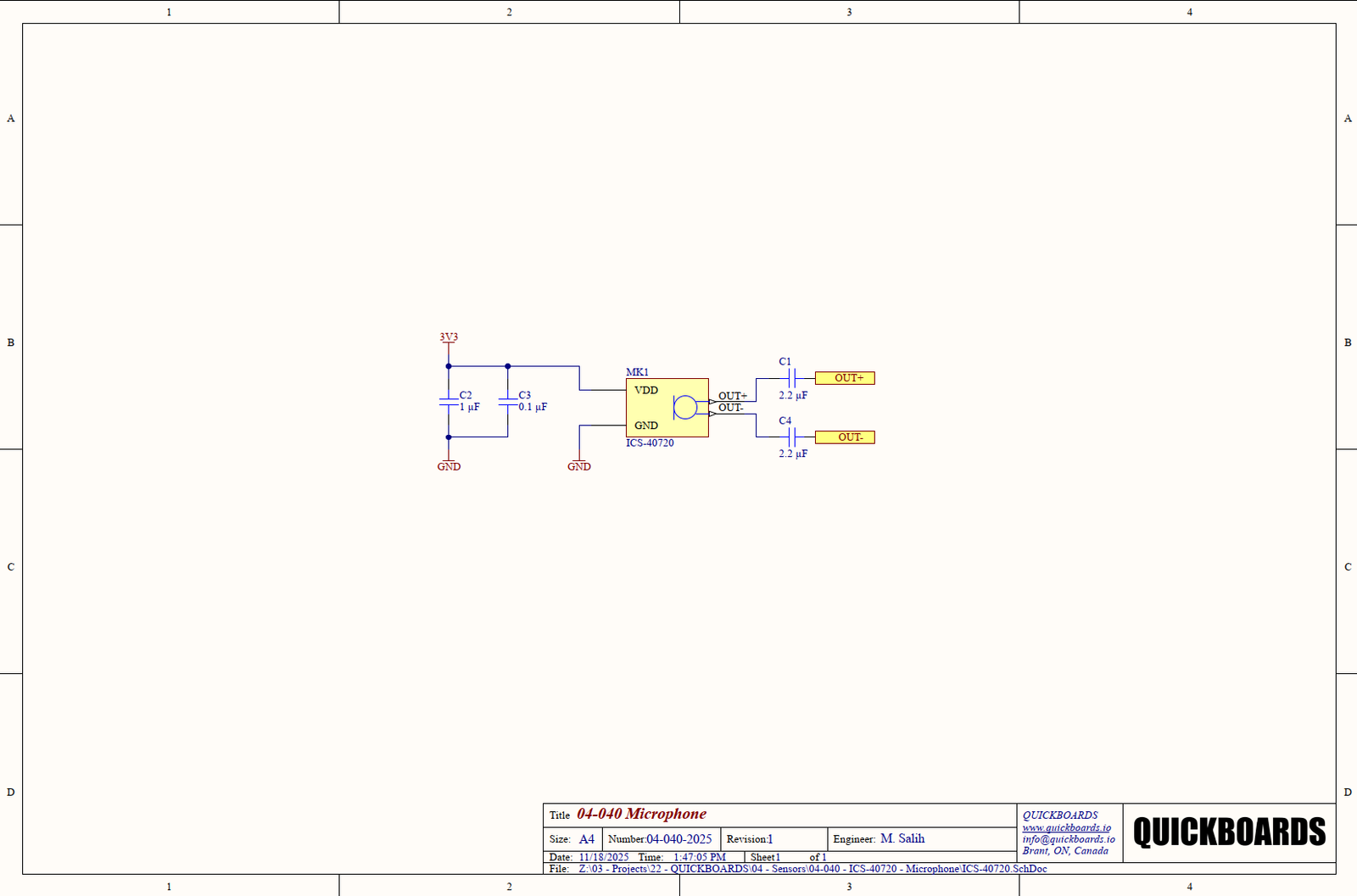
Task: Select the ICS-40720 part name text
Action: coord(650,443)
